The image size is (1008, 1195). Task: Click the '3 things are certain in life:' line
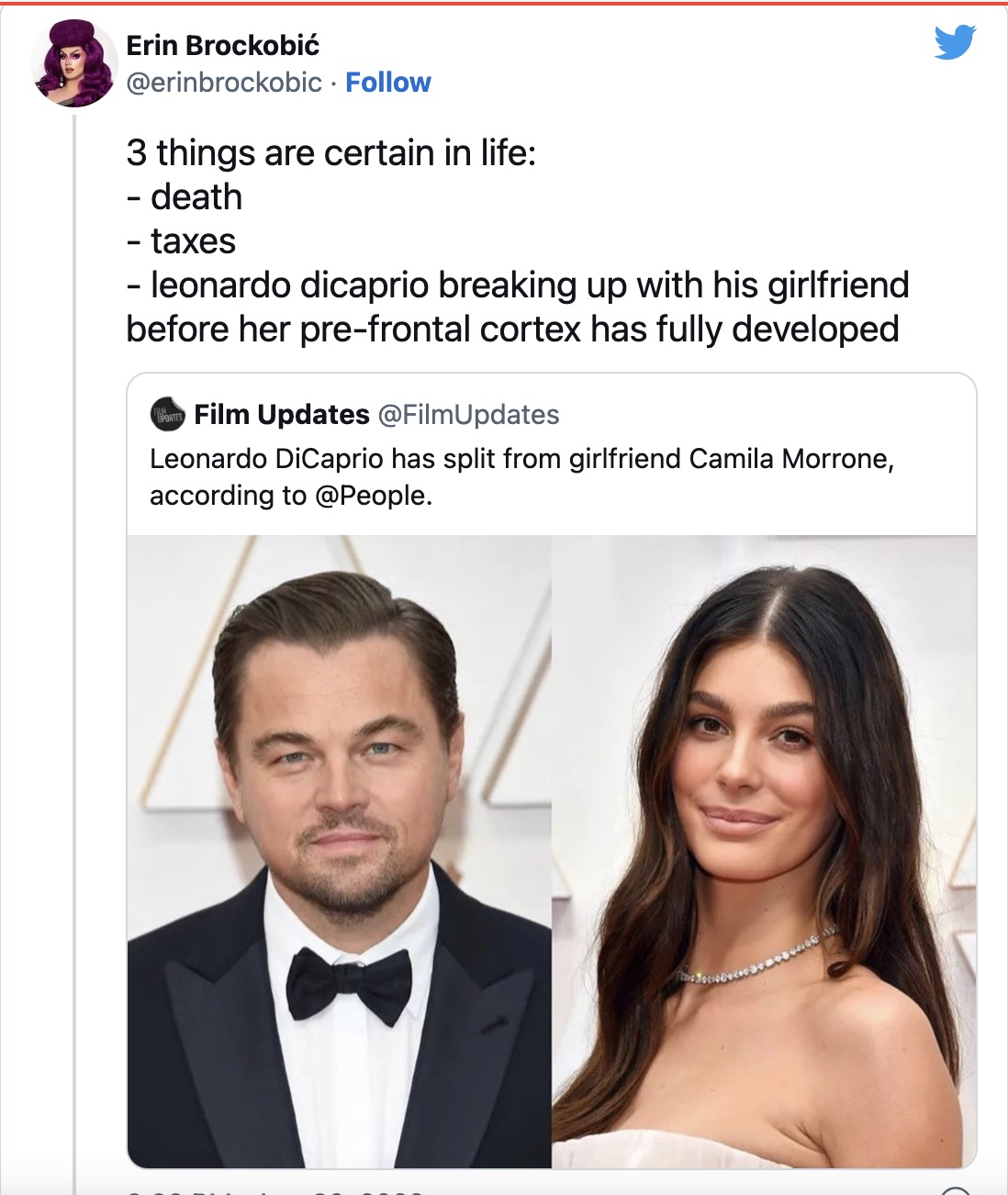(331, 152)
